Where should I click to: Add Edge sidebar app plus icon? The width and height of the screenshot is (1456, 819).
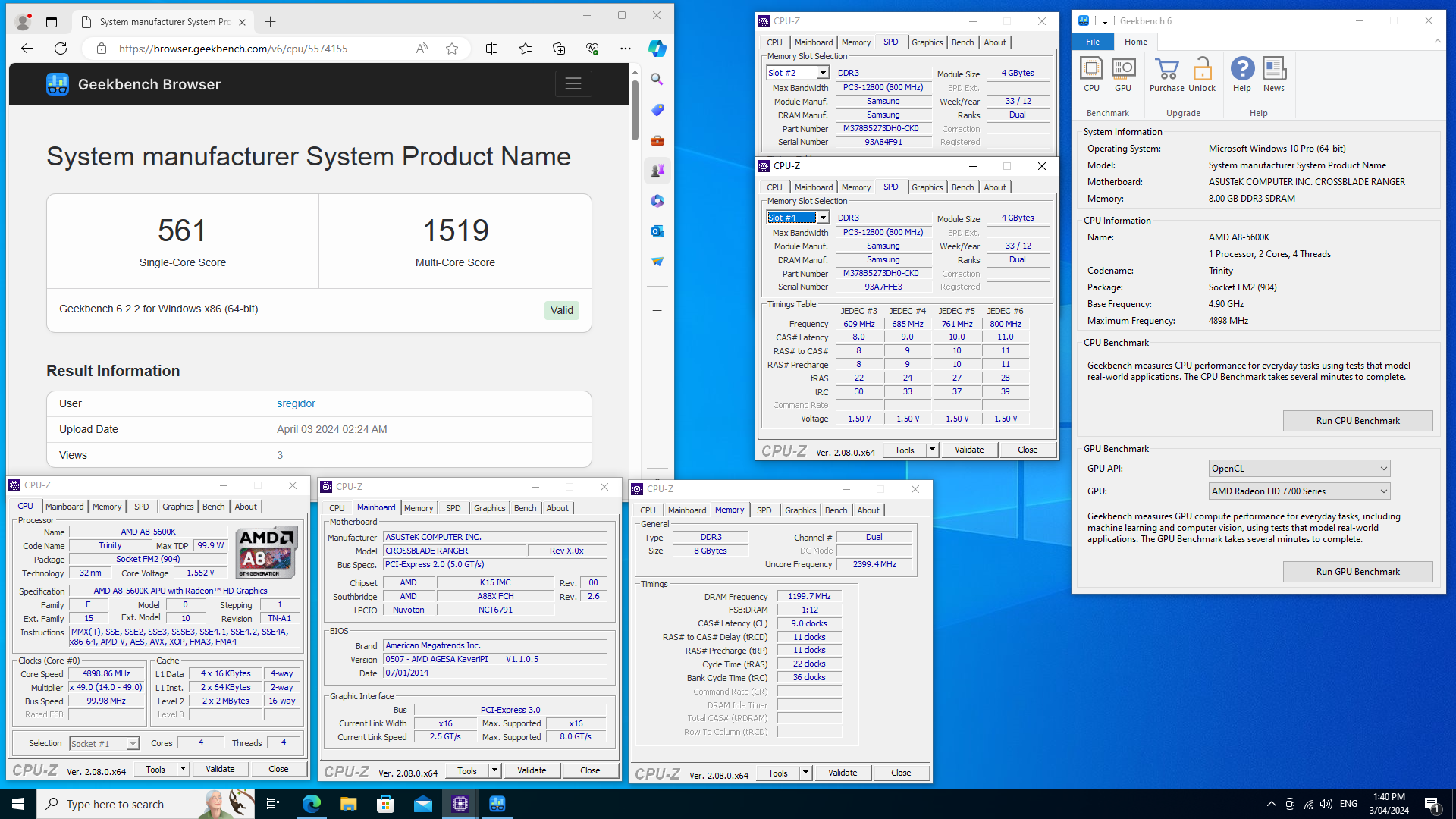pyautogui.click(x=657, y=310)
